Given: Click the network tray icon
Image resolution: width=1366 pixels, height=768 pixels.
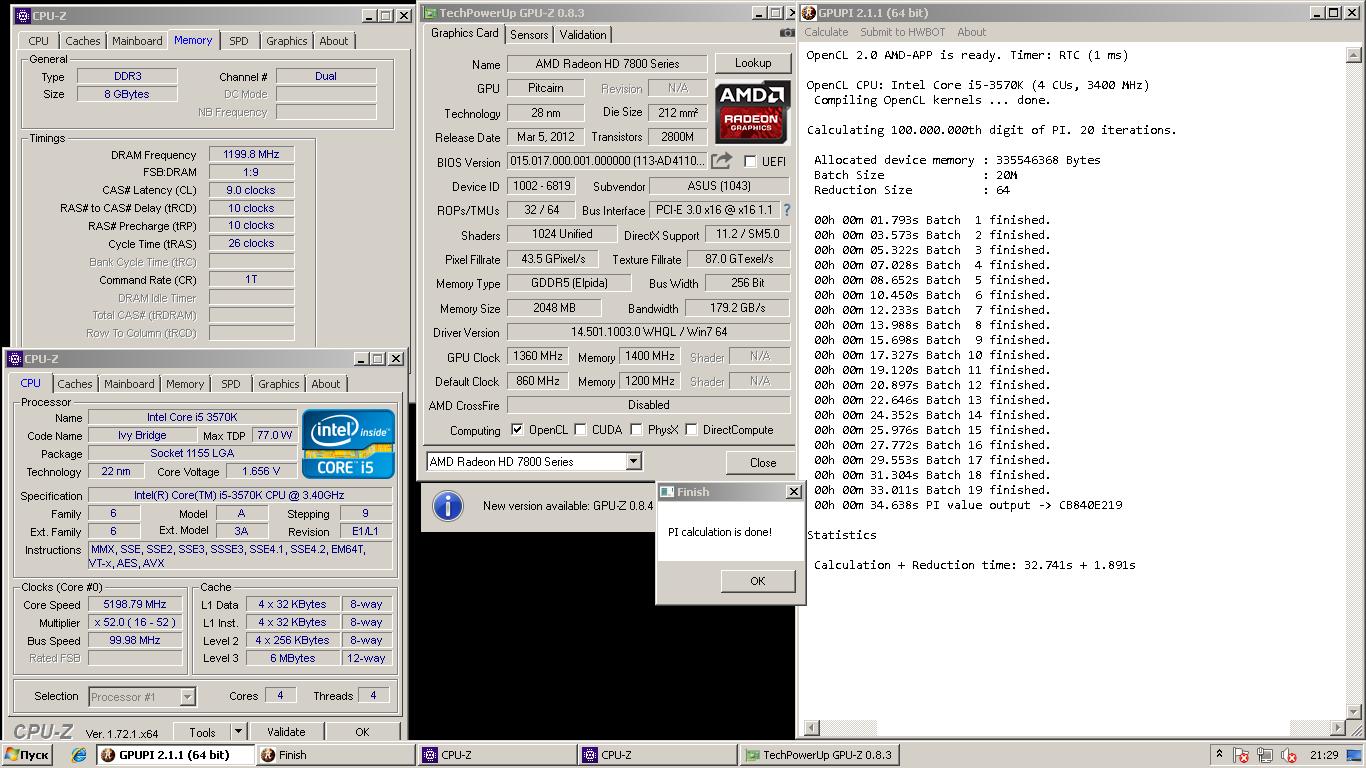Looking at the screenshot, I should [1265, 756].
